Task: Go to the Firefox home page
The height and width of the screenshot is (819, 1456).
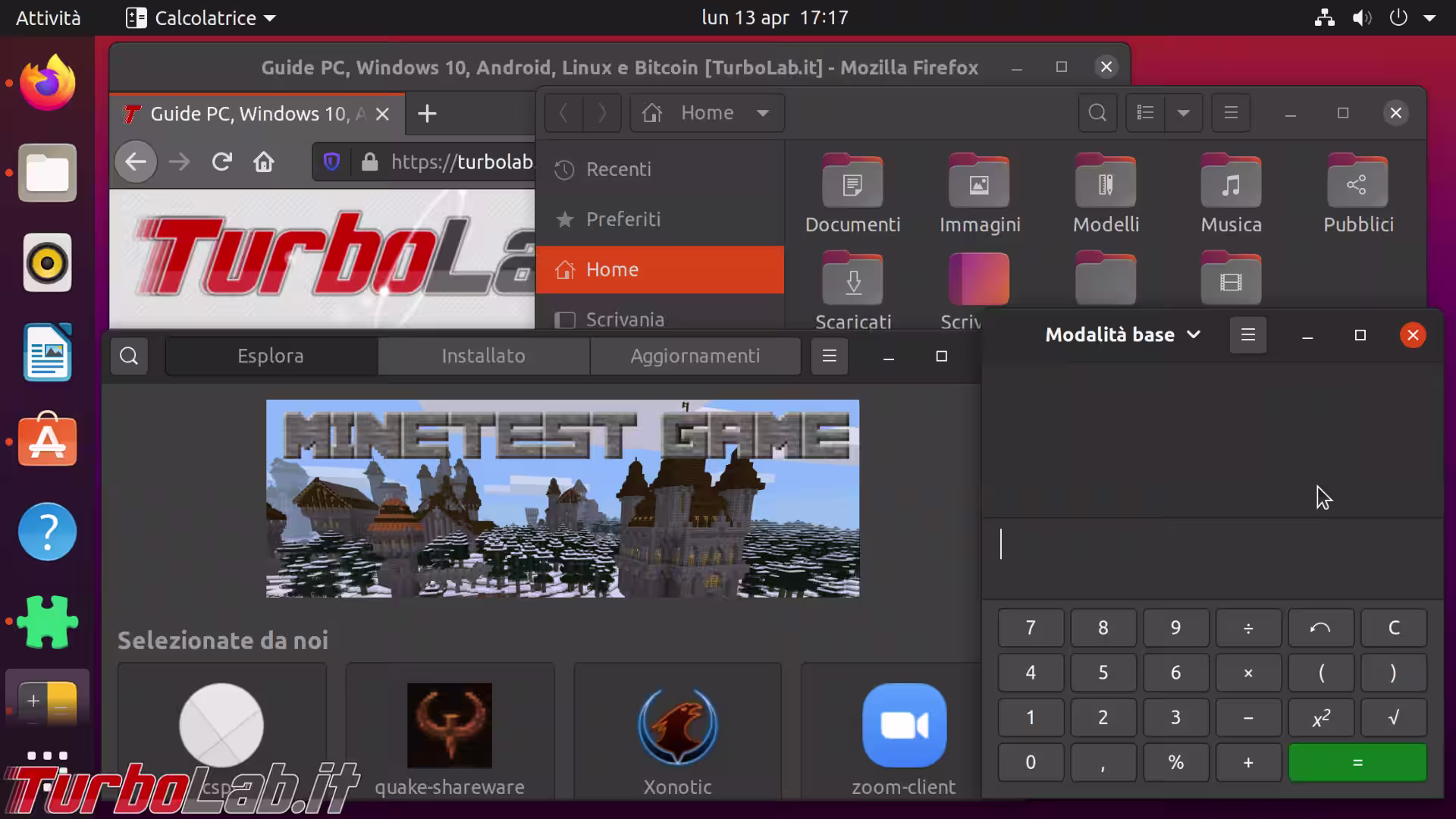Action: point(264,162)
